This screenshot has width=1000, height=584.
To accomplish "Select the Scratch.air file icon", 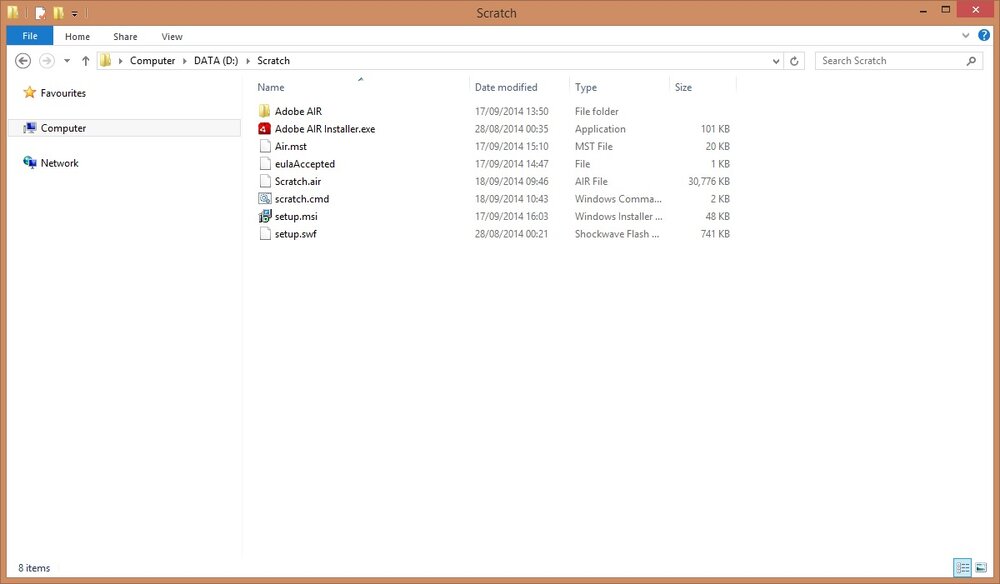I will [265, 181].
